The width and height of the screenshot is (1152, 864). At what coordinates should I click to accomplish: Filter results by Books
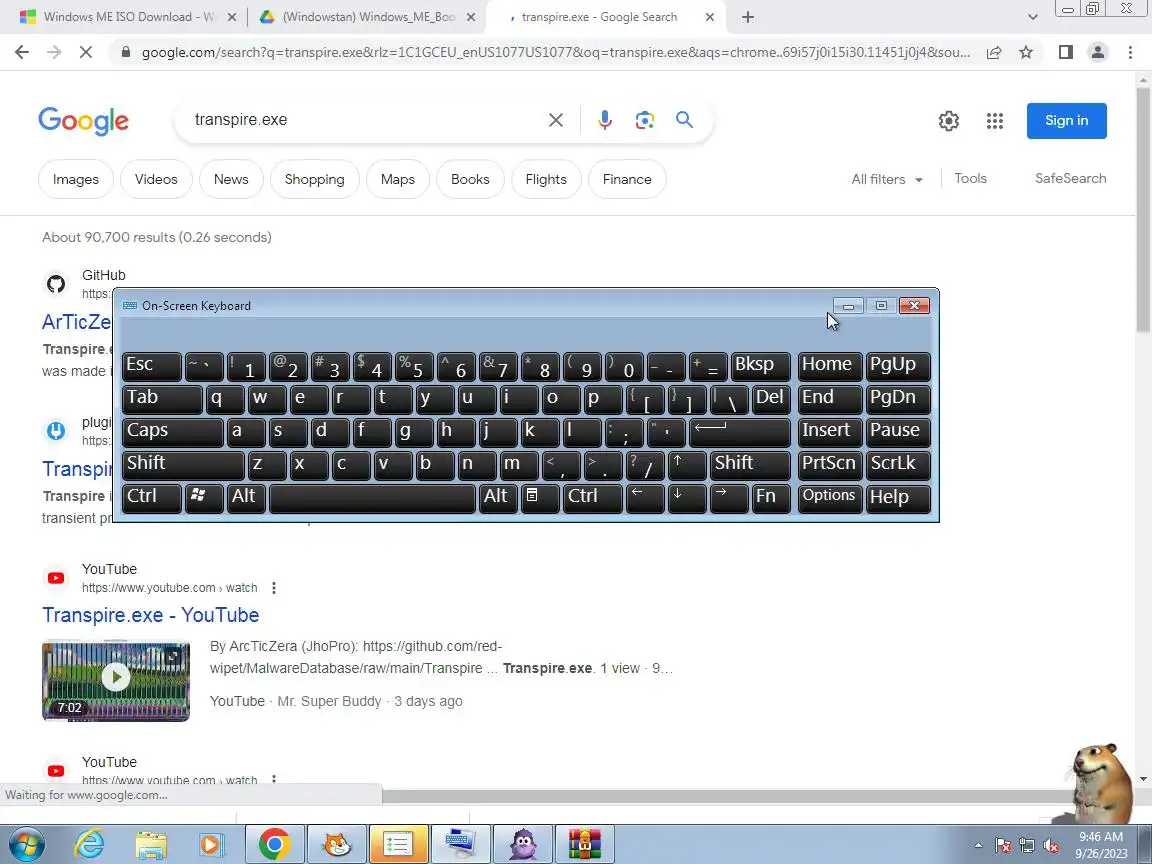(x=470, y=179)
